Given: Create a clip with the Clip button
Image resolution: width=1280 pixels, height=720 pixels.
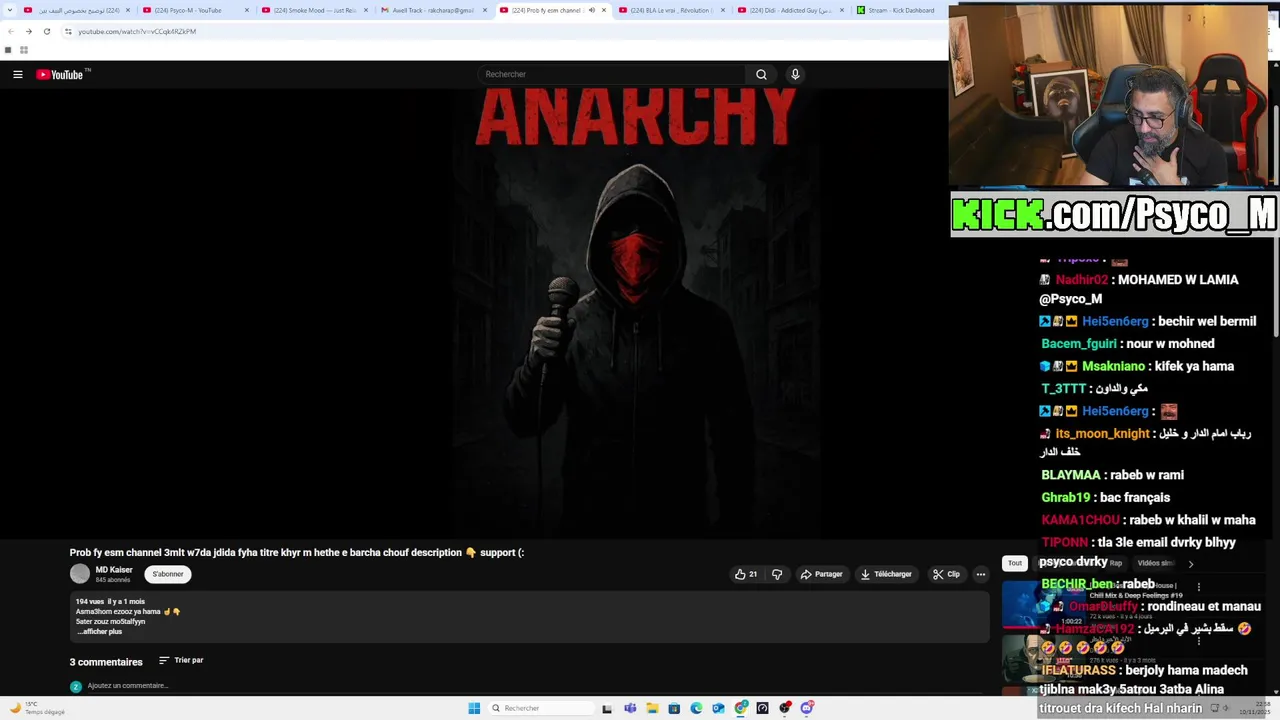Looking at the screenshot, I should coord(946,574).
